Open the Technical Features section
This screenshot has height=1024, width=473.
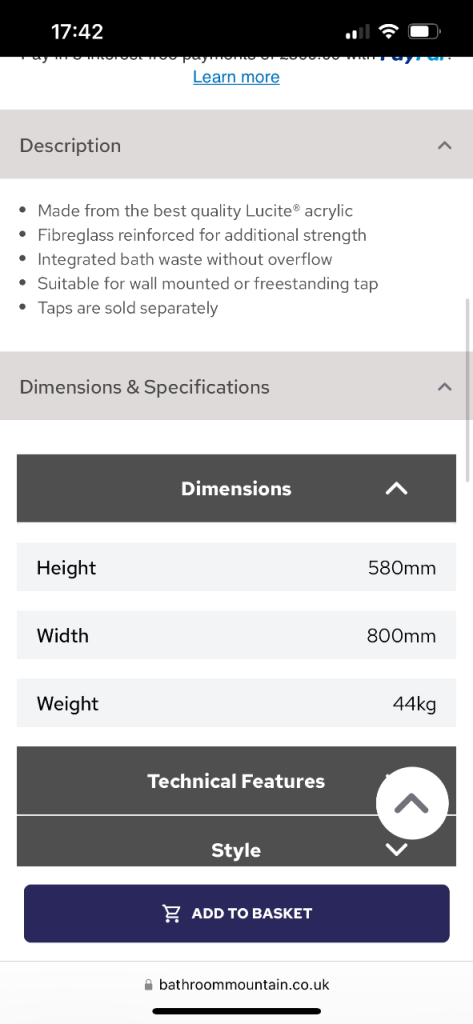pos(236,781)
